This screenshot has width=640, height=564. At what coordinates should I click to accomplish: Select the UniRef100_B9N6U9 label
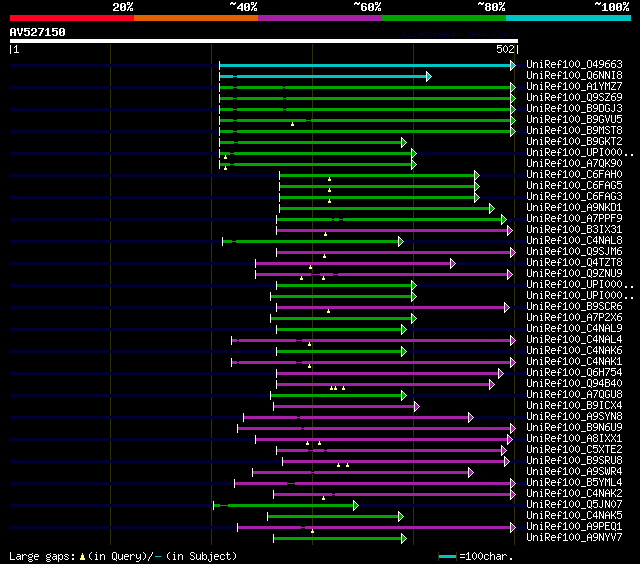pos(574,428)
